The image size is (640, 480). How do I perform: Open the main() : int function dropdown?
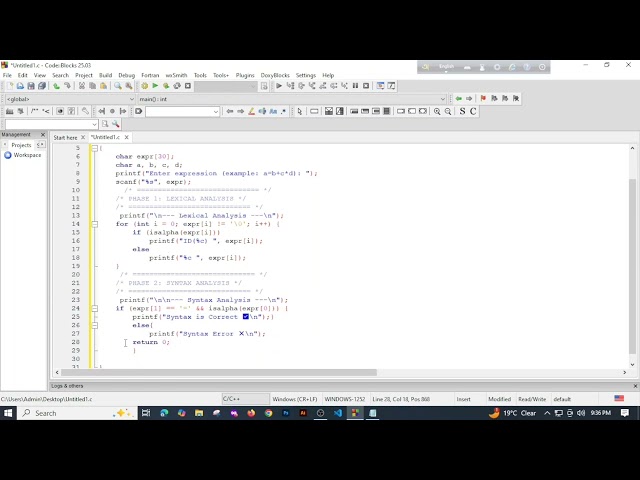point(292,99)
